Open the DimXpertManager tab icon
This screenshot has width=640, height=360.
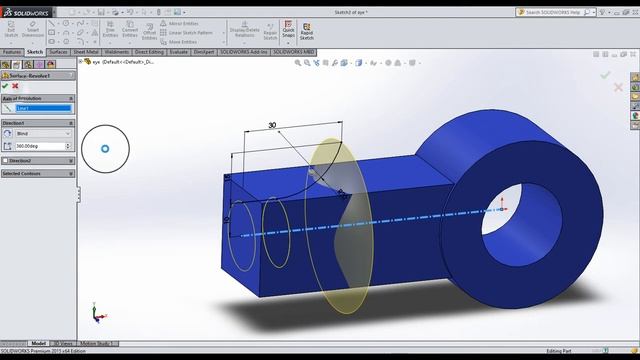click(39, 64)
